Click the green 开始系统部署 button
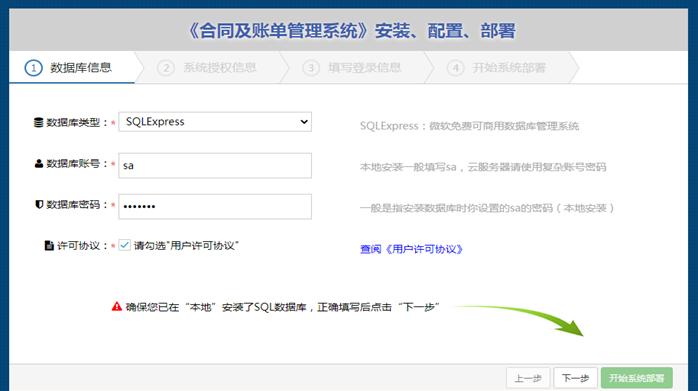The width and height of the screenshot is (698, 391). [637, 378]
